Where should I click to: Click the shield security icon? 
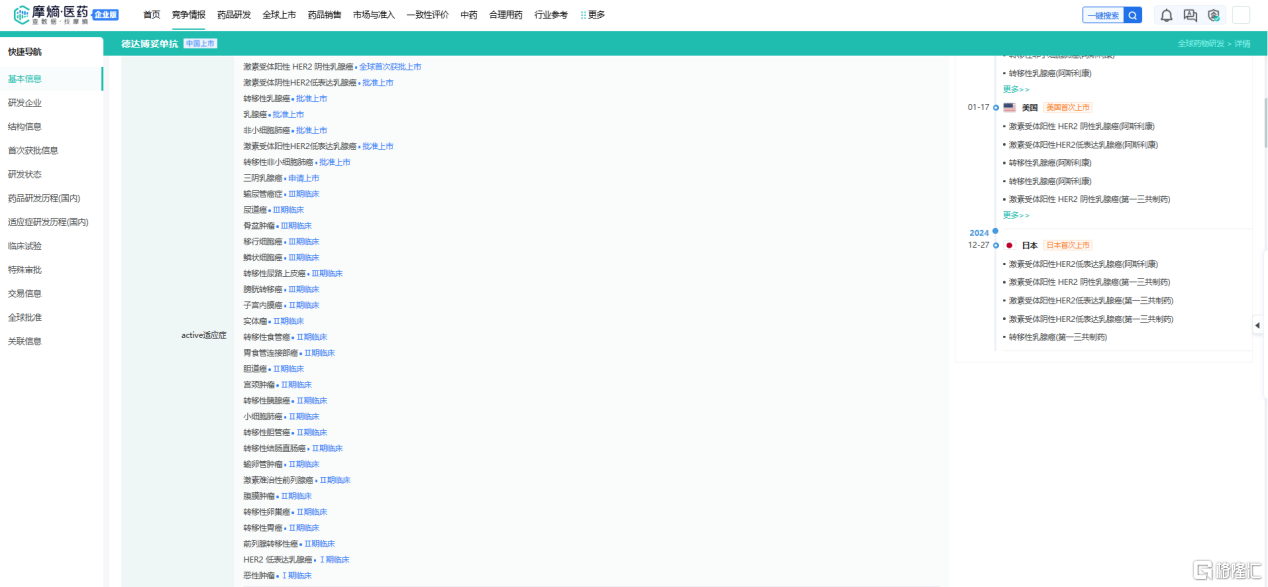click(1213, 15)
